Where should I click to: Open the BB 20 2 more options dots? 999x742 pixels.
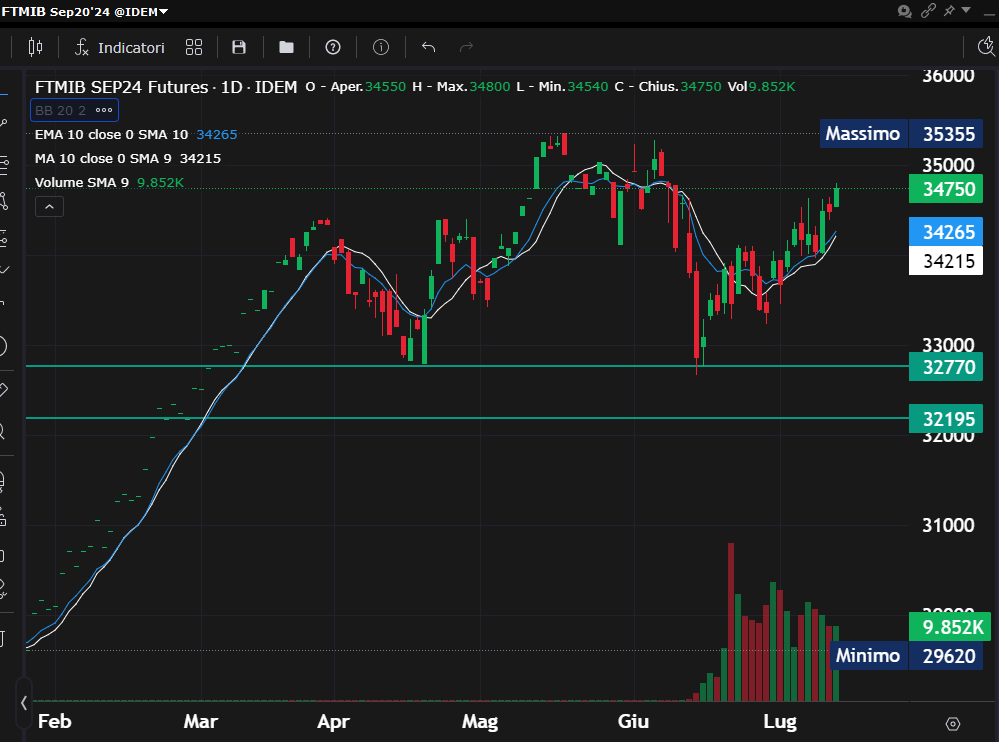[104, 110]
